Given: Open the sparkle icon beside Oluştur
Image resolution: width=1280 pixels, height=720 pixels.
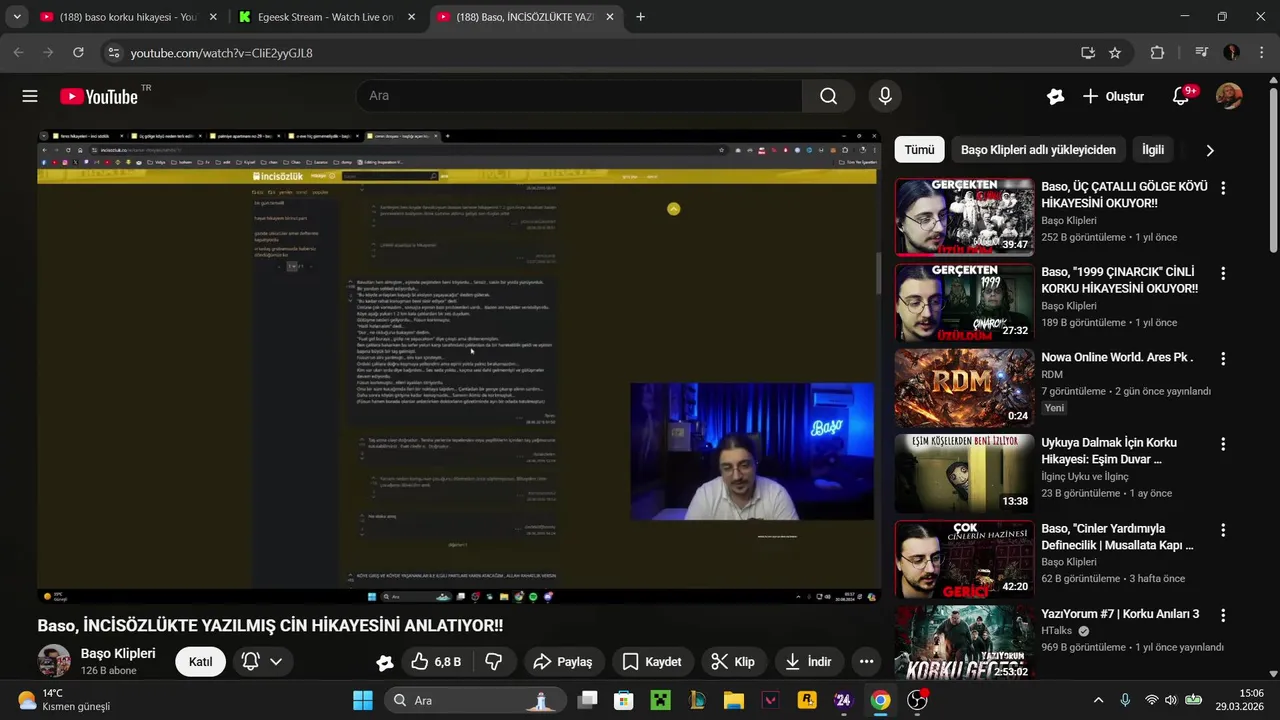Looking at the screenshot, I should (1055, 96).
